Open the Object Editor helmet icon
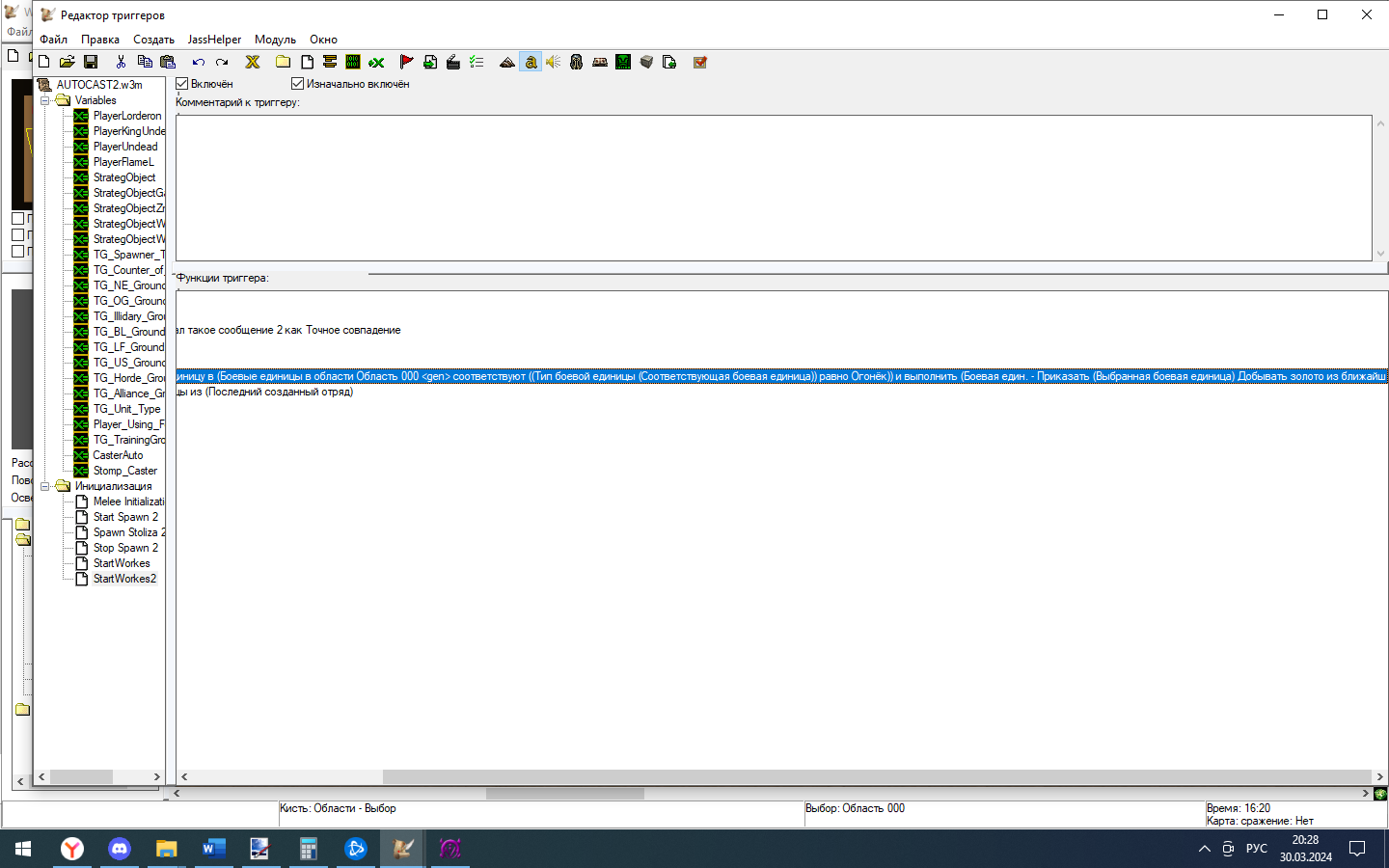Image resolution: width=1389 pixels, height=868 pixels. pyautogui.click(x=577, y=62)
